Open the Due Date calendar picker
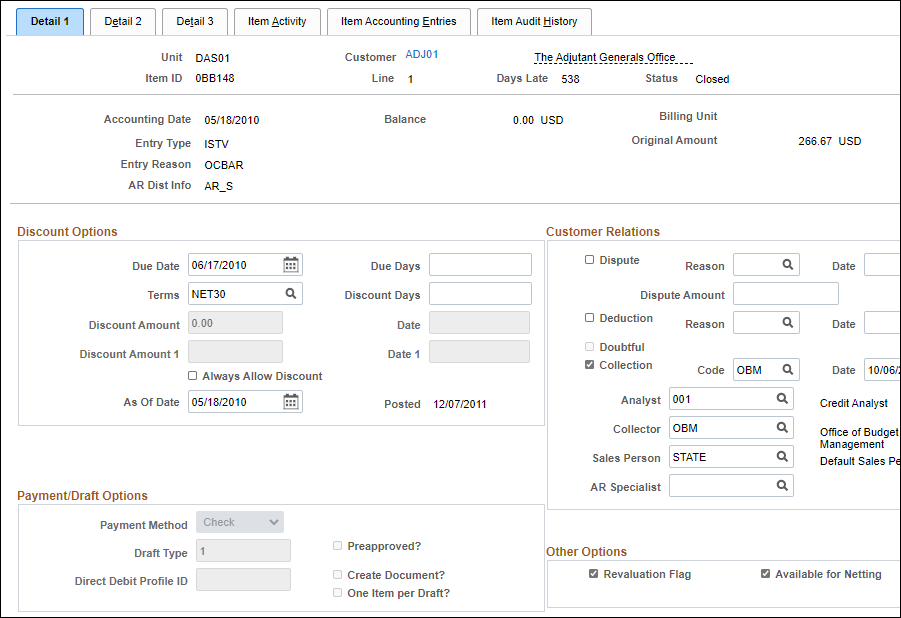Screen dimensions: 901x618 [291, 264]
